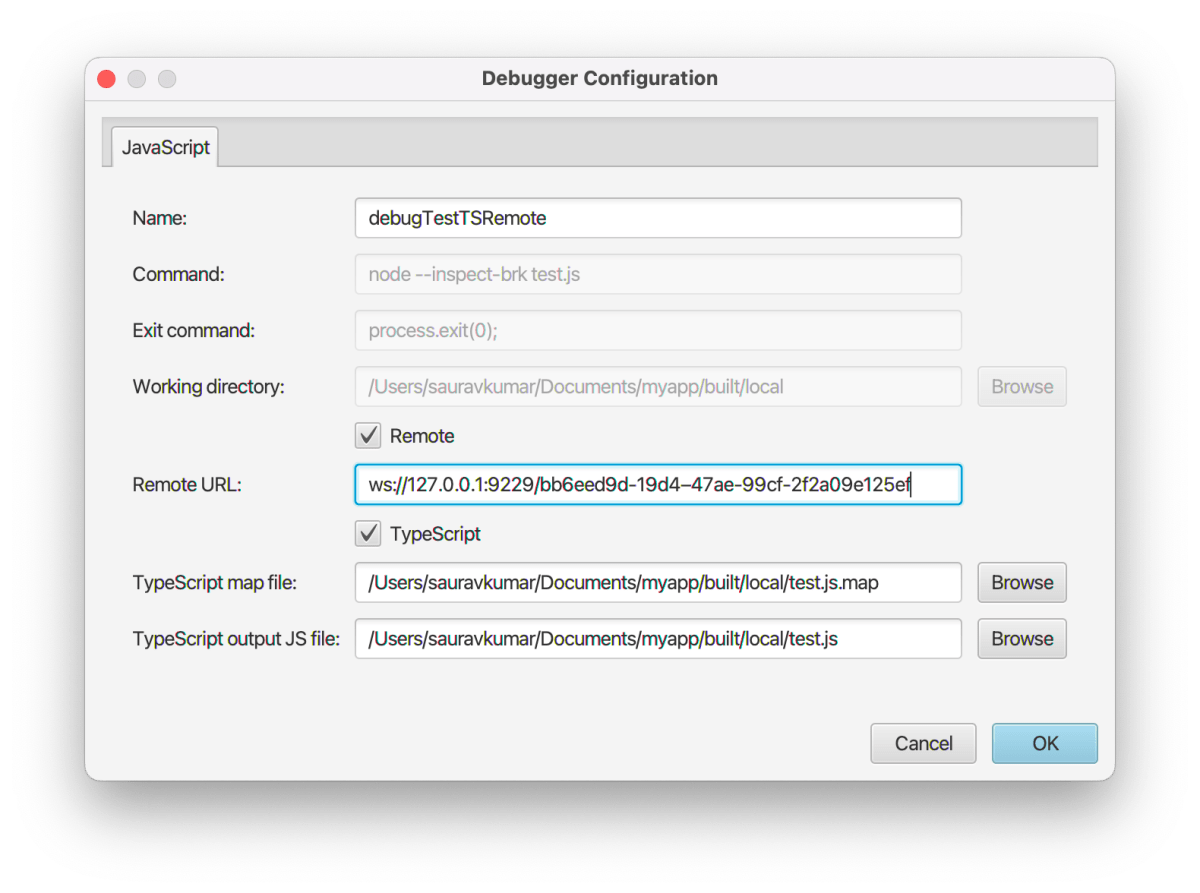
Task: Click the TypeScript map file: label
Action: click(215, 582)
